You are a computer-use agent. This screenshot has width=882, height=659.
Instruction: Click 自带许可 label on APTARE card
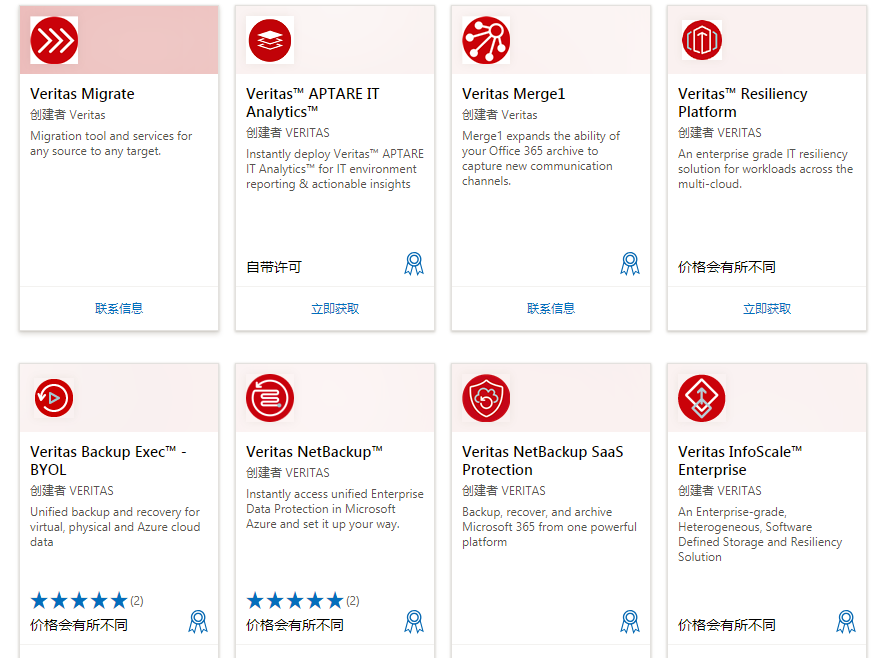[274, 267]
